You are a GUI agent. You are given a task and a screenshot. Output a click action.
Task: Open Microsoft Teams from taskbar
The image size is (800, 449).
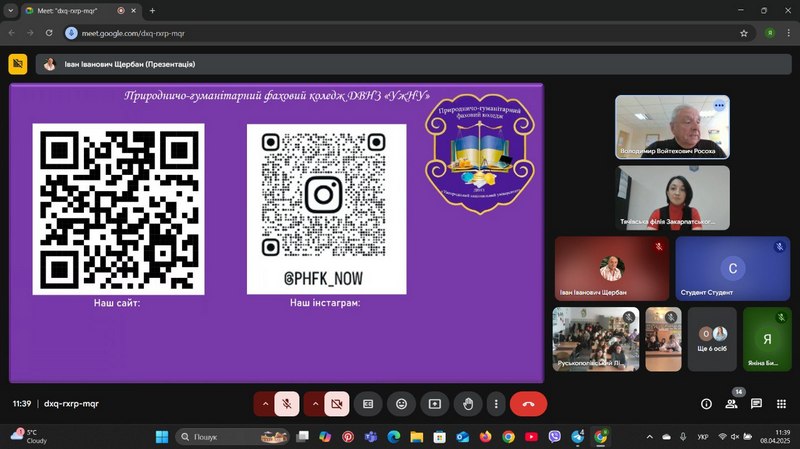371,437
